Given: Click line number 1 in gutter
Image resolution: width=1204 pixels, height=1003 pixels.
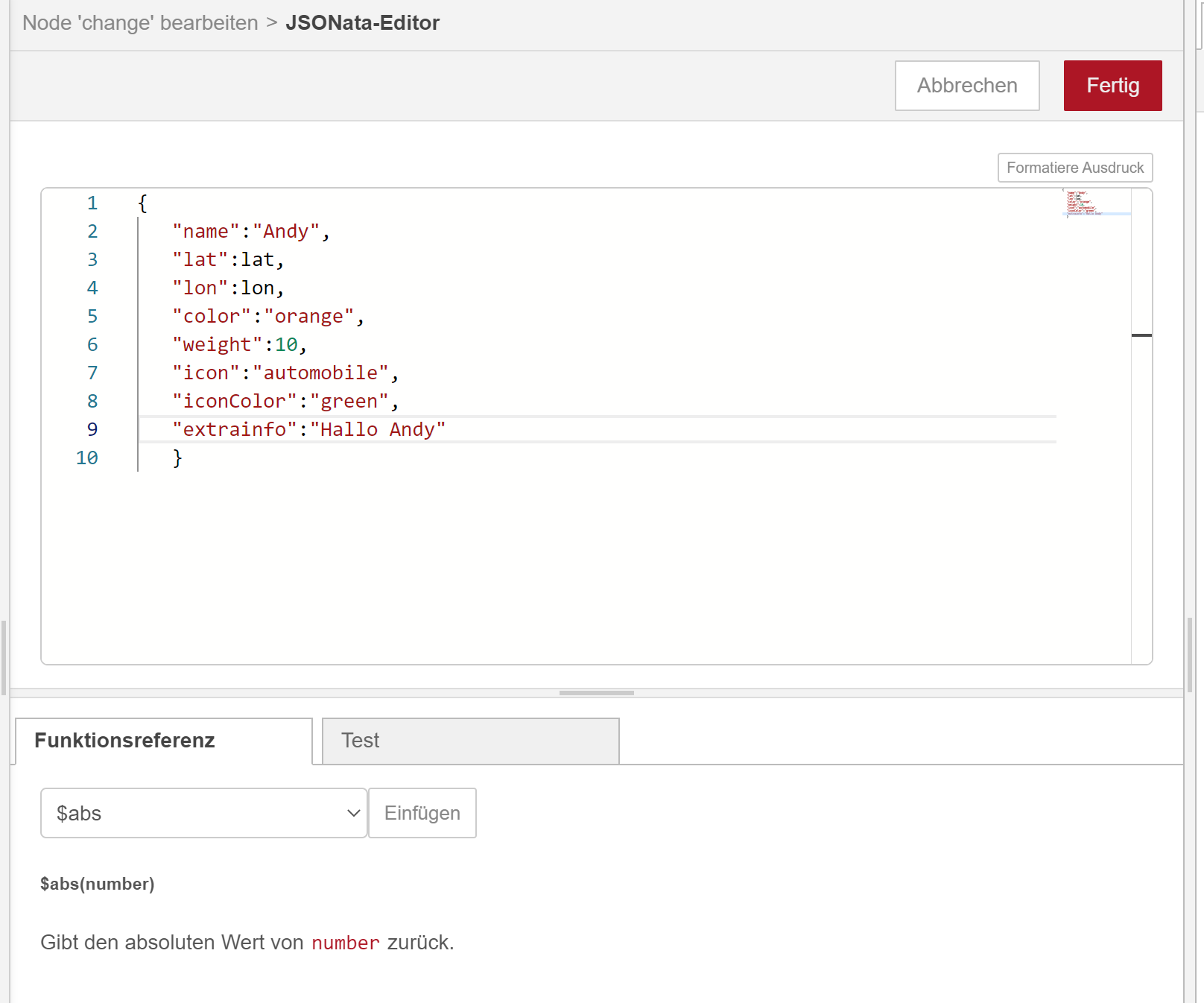Looking at the screenshot, I should click(x=92, y=203).
